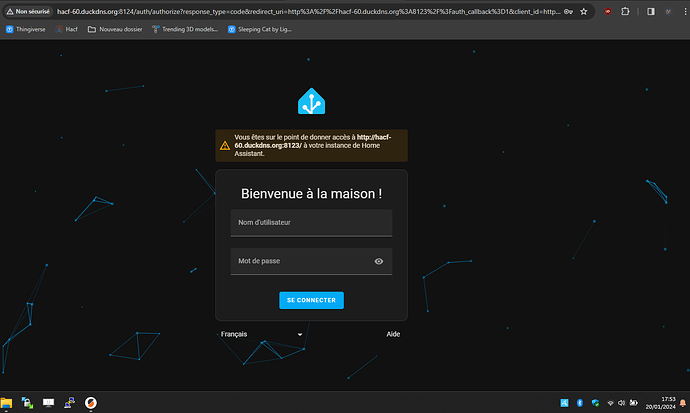Click the Mot de passe field
Viewport: 690px width, 413px height.
tap(311, 261)
